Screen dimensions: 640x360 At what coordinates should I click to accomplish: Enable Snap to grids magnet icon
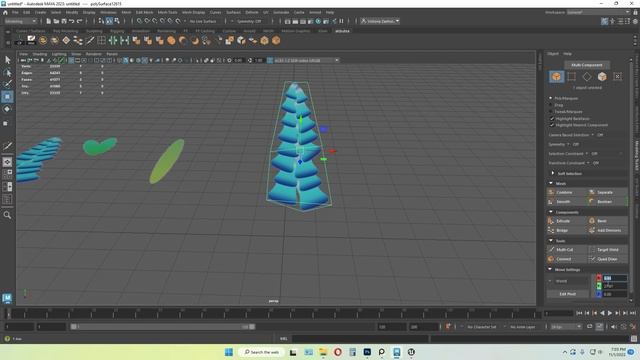click(139, 21)
